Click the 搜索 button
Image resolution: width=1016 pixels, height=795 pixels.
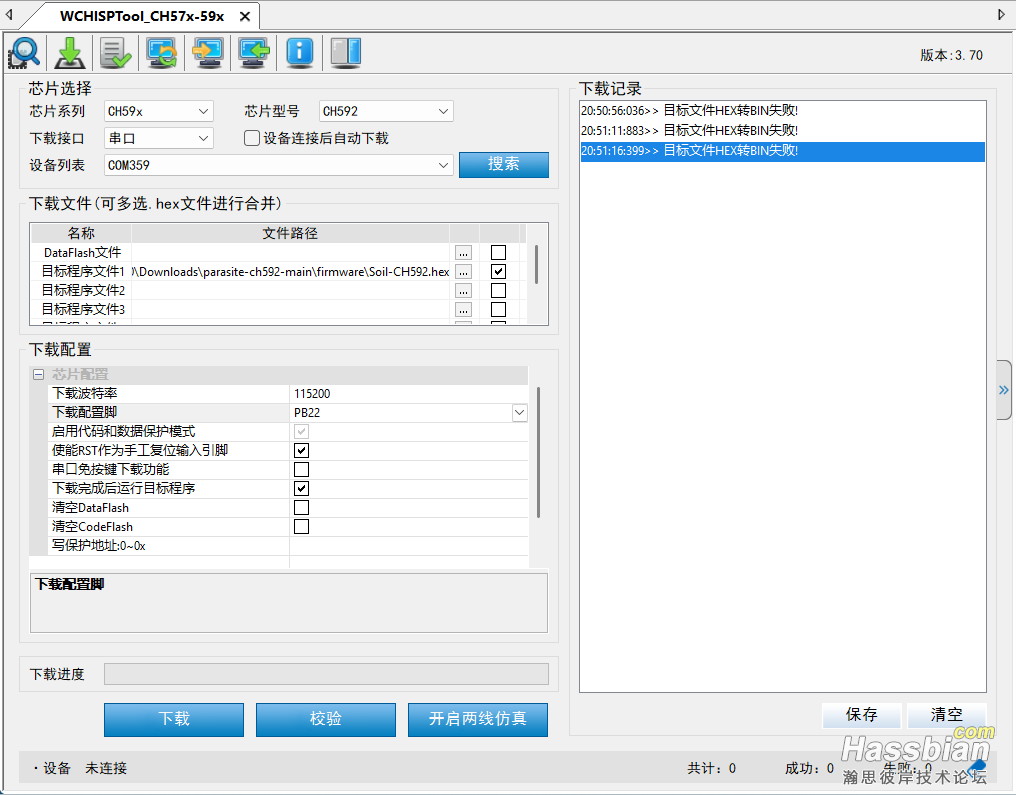click(x=503, y=165)
